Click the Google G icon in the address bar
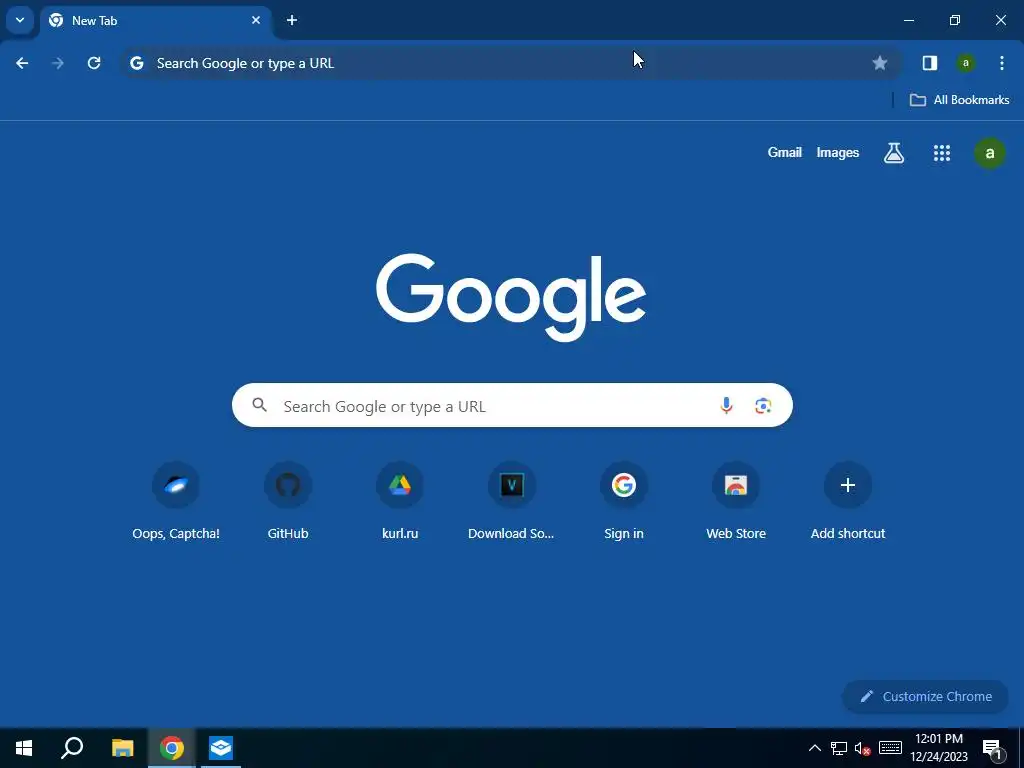1024x768 pixels. click(x=136, y=63)
